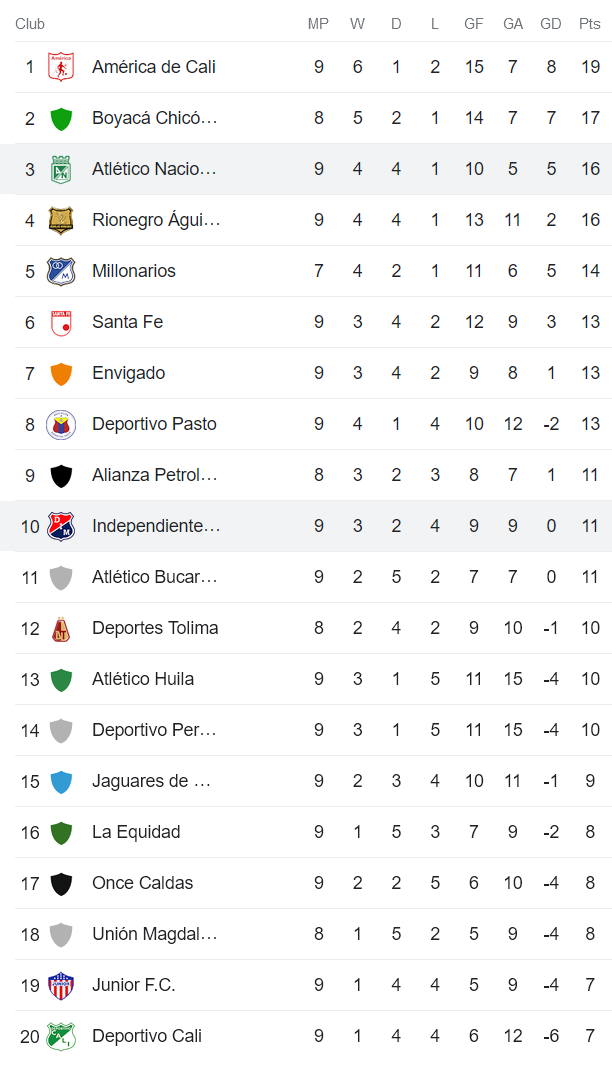Click the Deportivo Cali club crest

[x=60, y=1035]
